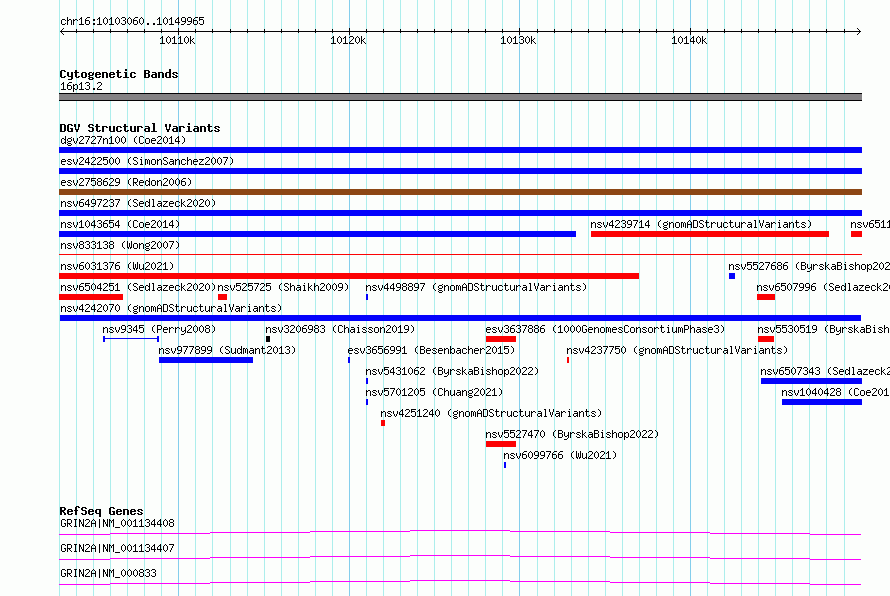Select the nsv5527686 ByrskaBishop label

809,266
